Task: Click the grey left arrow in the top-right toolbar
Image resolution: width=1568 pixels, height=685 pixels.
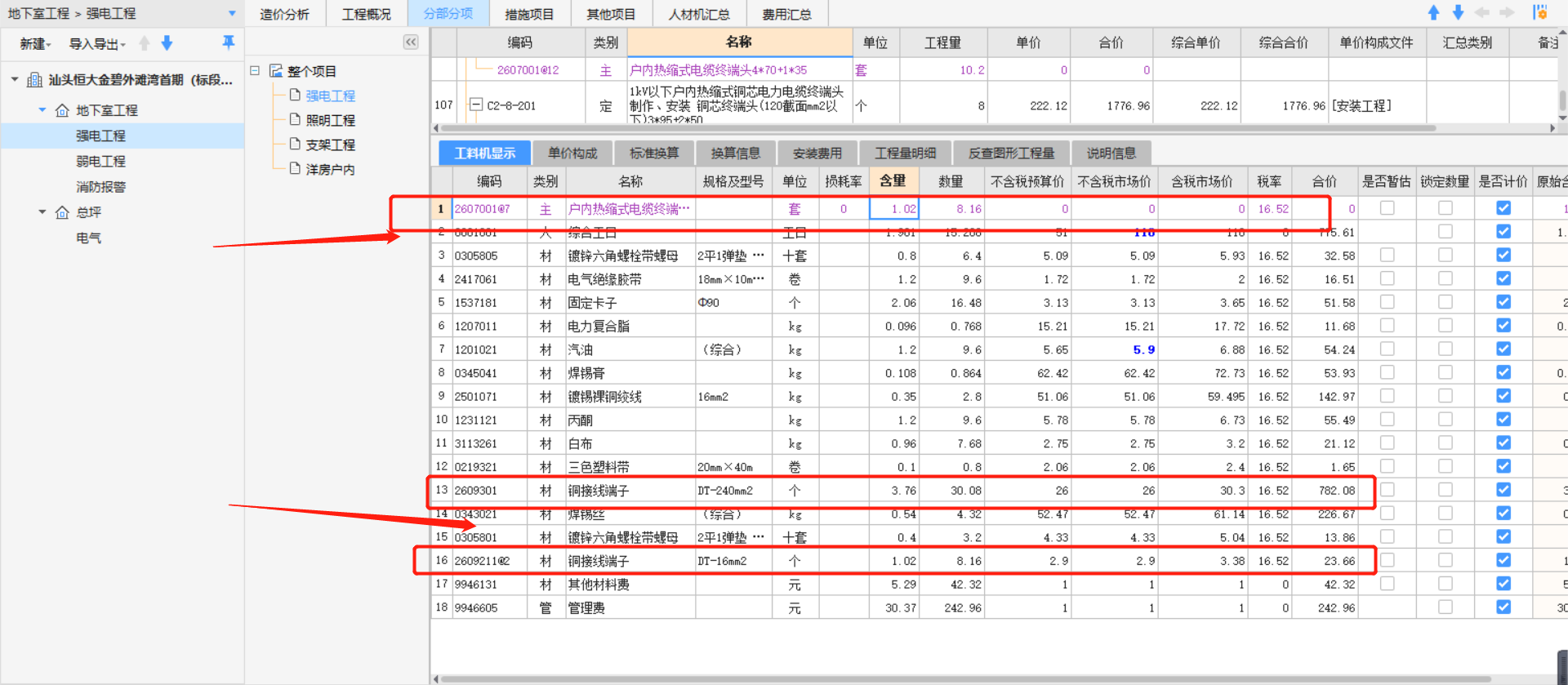Action: pyautogui.click(x=1482, y=12)
